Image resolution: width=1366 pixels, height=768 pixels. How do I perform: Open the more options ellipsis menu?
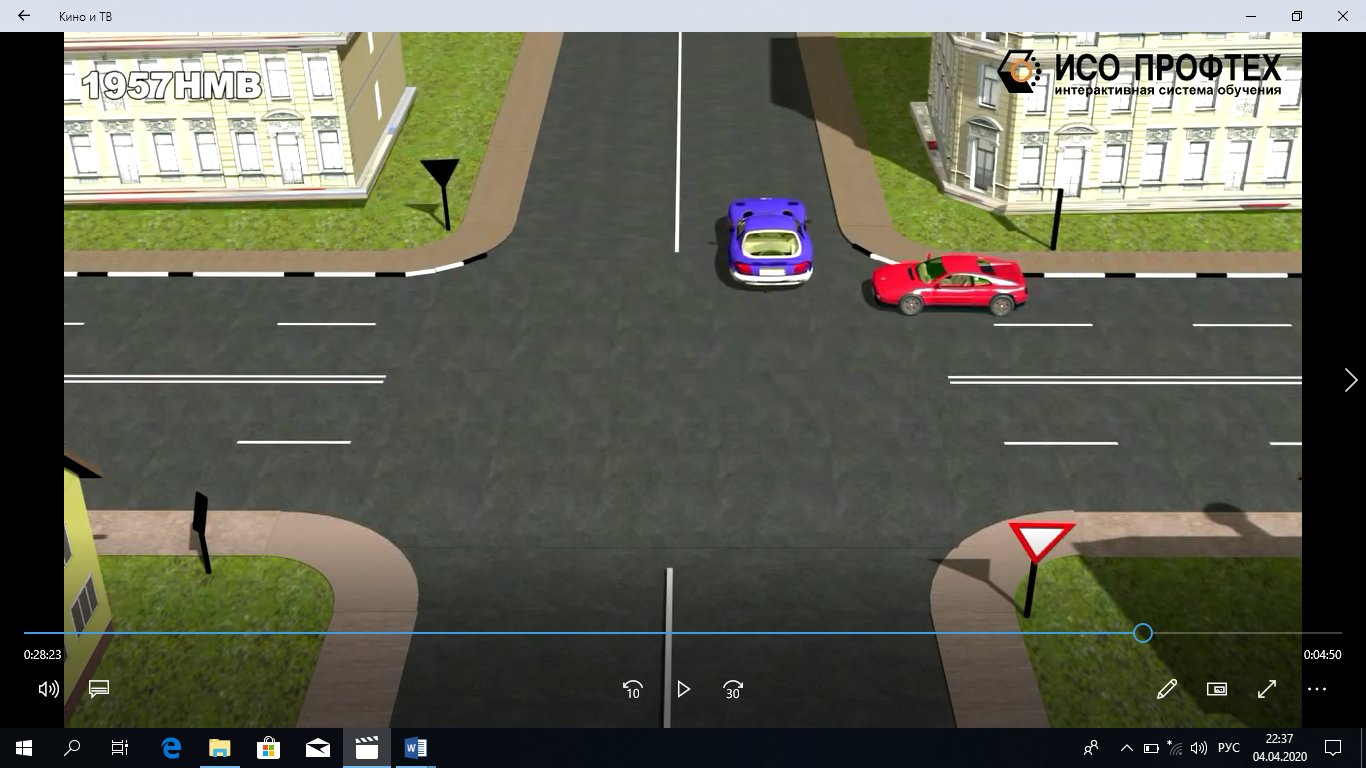pos(1317,689)
